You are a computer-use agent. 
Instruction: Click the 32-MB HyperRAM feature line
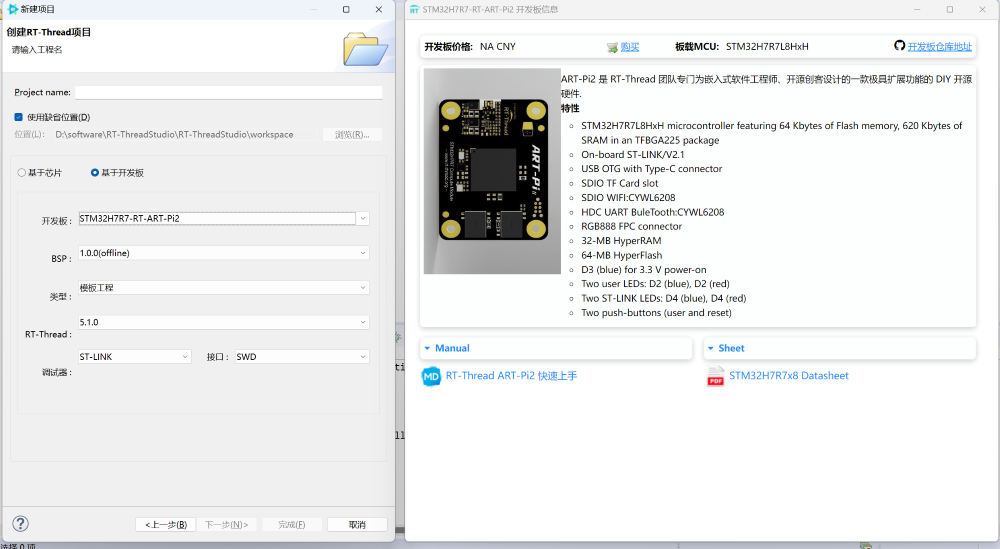[x=621, y=240]
